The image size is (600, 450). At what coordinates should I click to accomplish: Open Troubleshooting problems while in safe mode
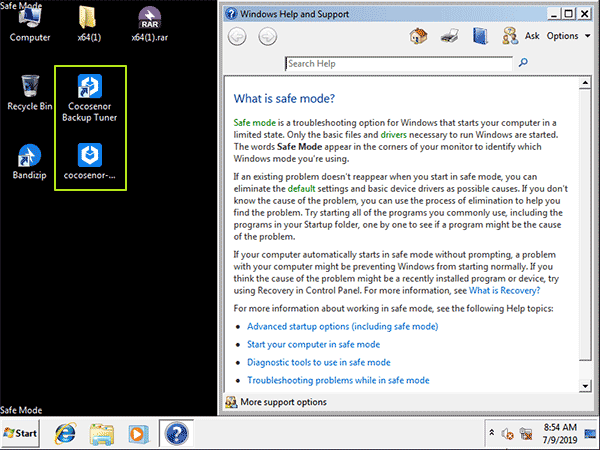click(x=338, y=380)
